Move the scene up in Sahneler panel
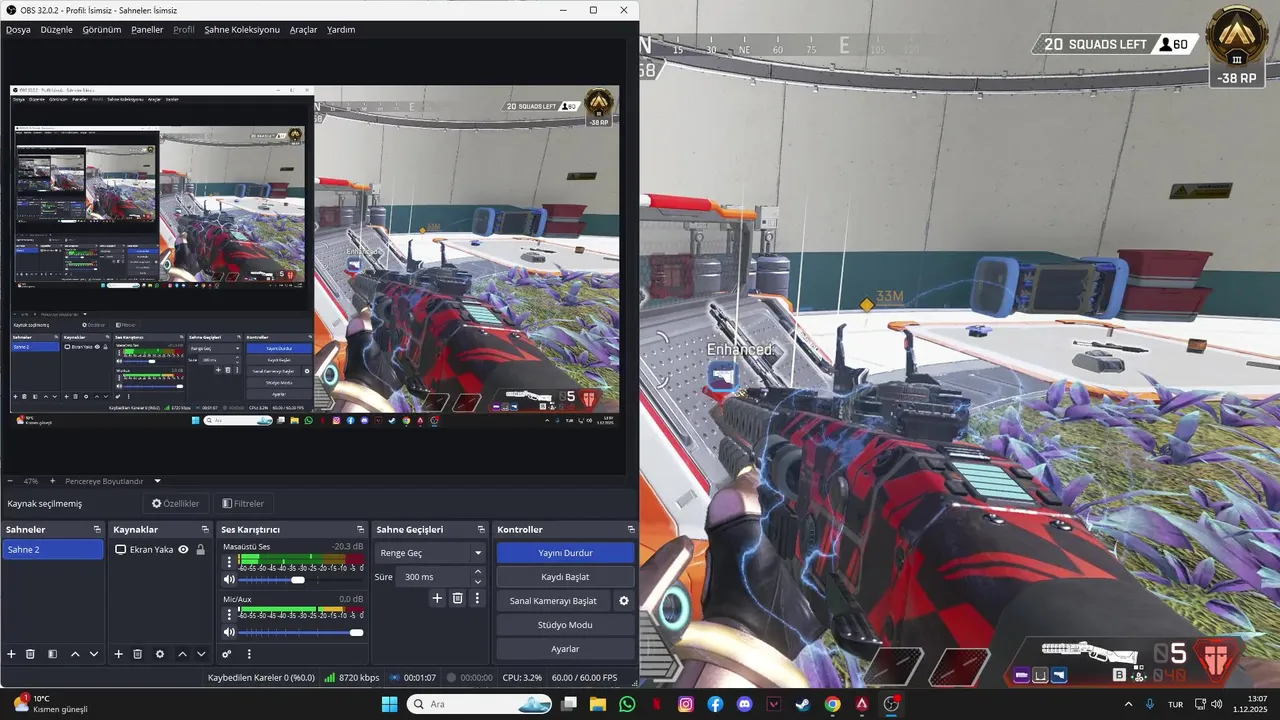Screen dimensions: 1280x720 [x=75, y=654]
